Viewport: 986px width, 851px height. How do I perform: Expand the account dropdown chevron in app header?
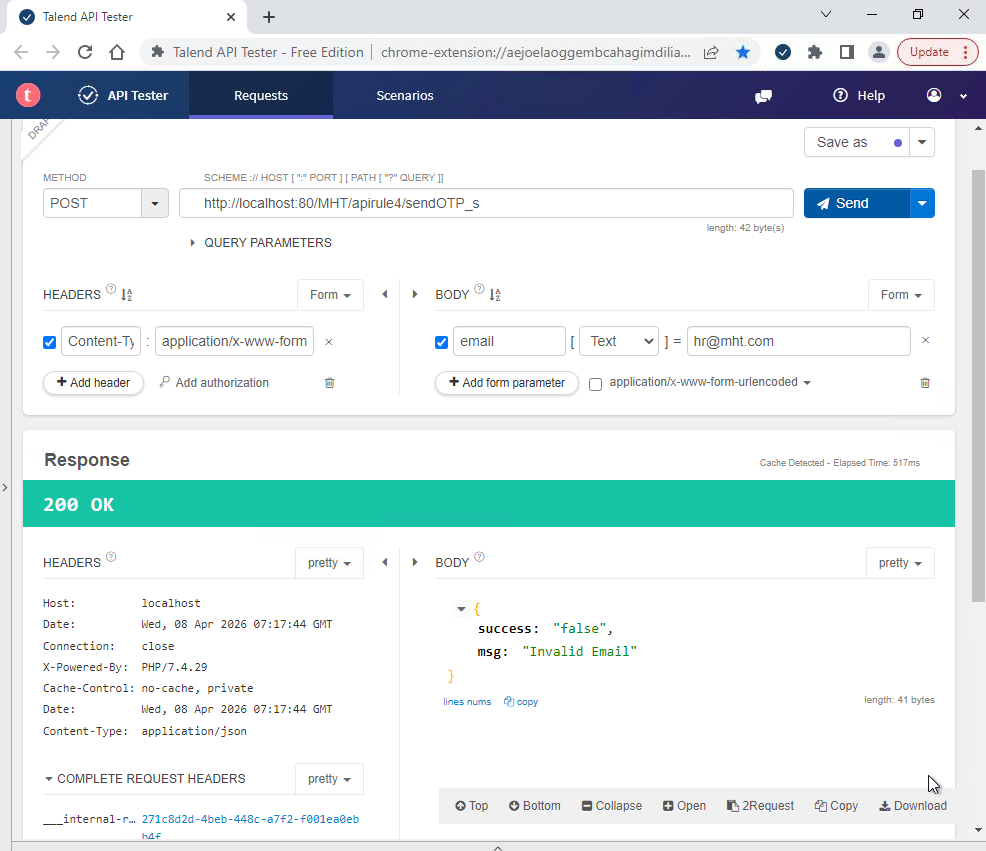click(x=963, y=96)
